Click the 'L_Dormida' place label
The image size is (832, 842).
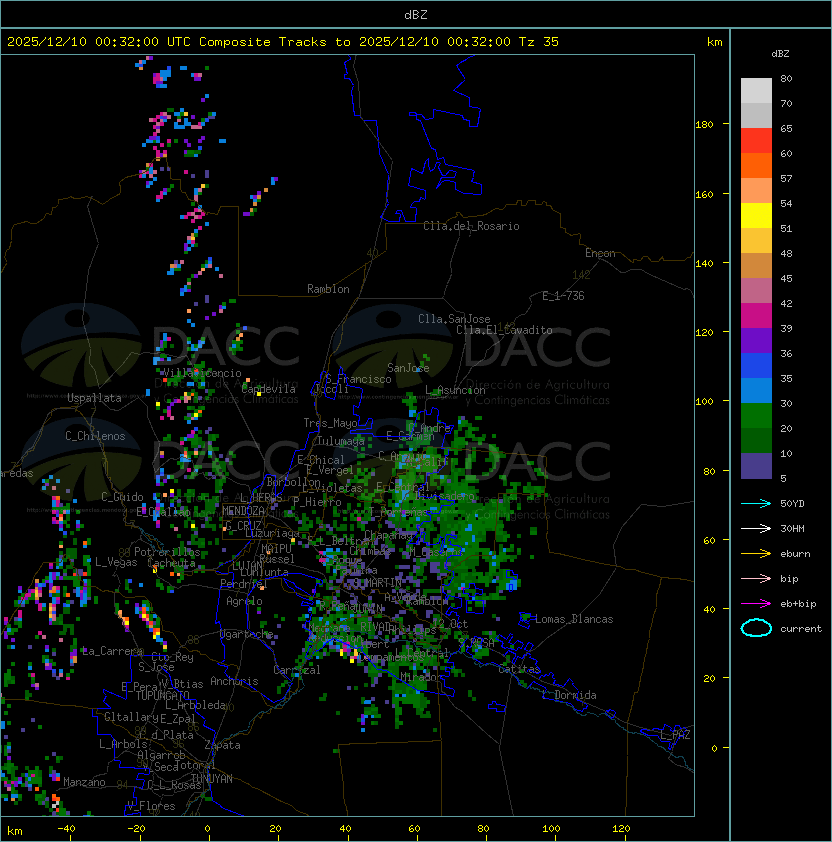tap(569, 695)
